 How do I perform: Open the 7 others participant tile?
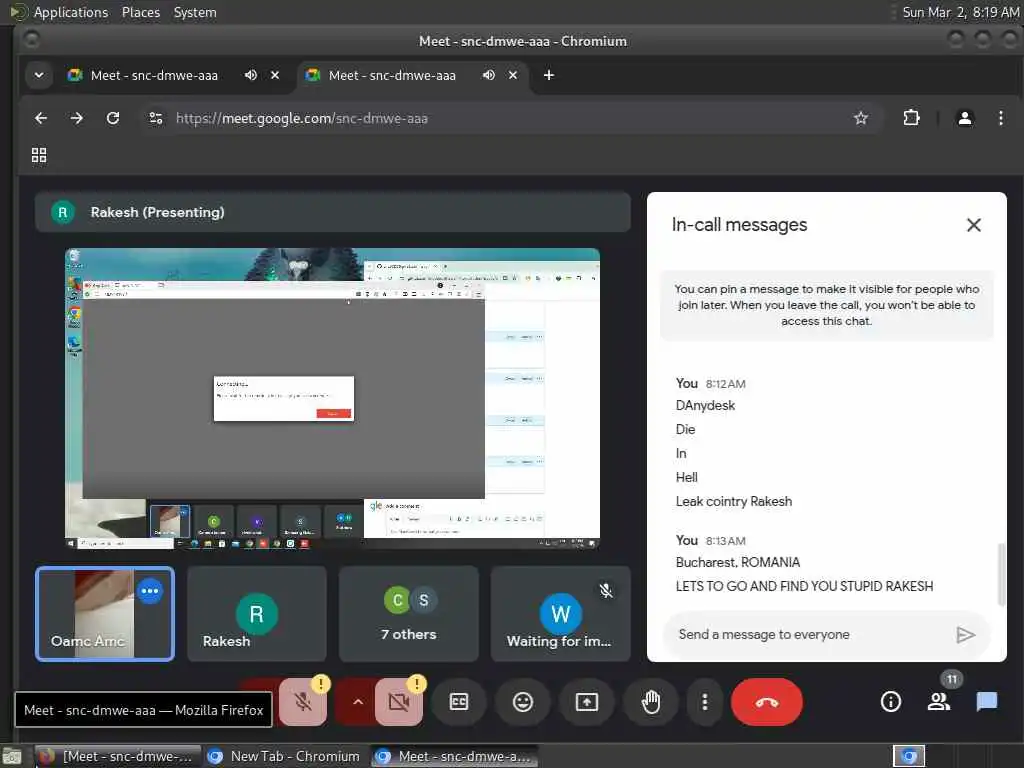pos(409,614)
